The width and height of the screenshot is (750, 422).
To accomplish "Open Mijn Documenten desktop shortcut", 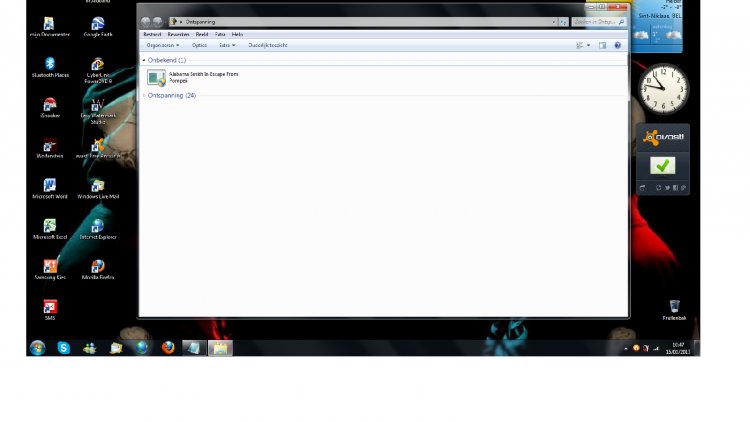I will pyautogui.click(x=50, y=27).
